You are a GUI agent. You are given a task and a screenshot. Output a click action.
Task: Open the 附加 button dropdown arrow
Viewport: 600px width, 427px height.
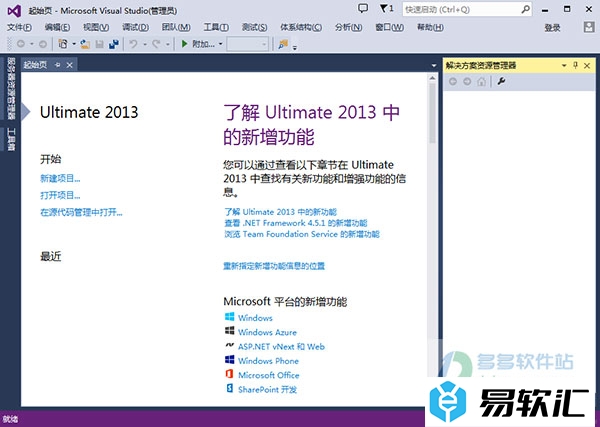coord(220,44)
